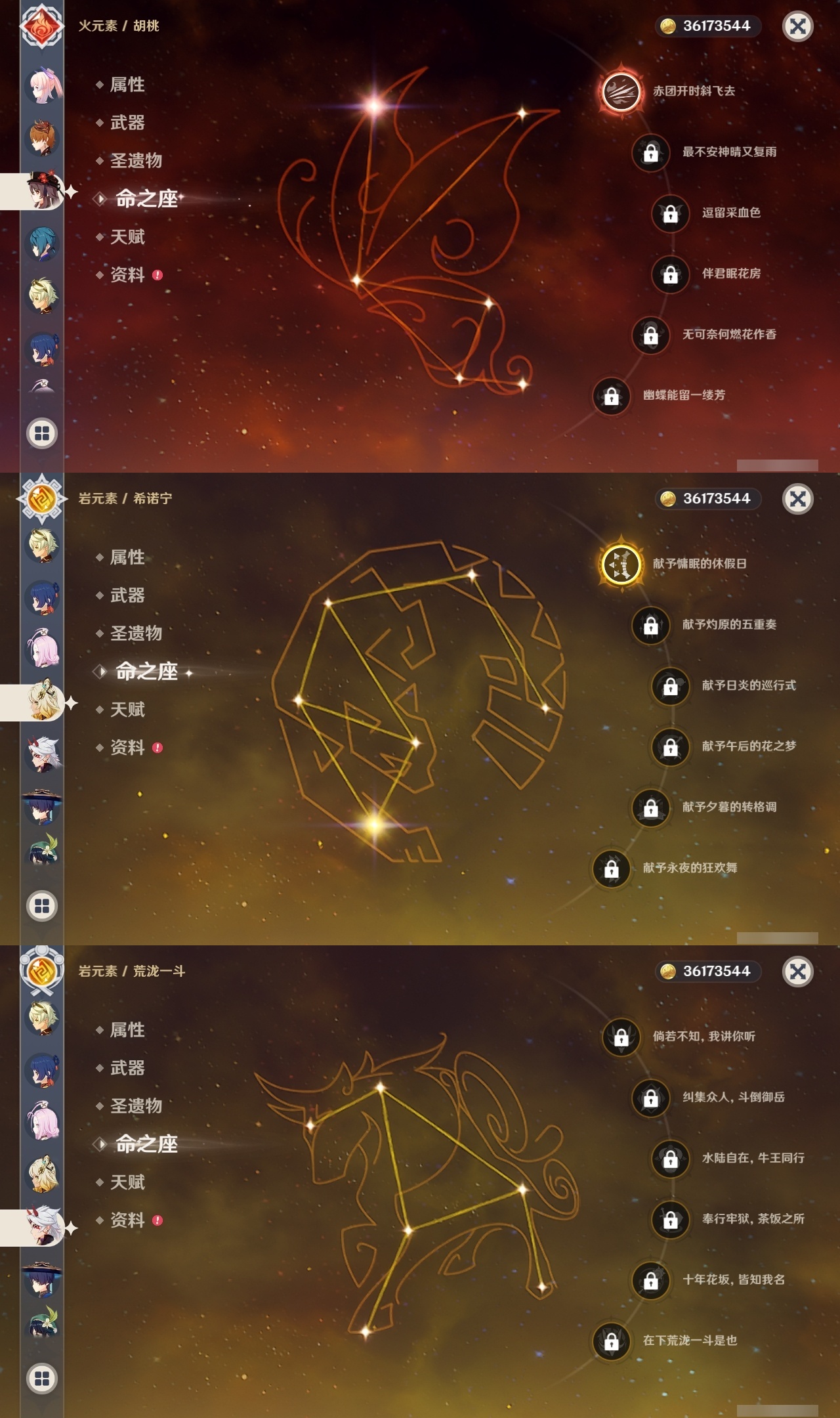Click glowing star node on Hu Tao constellation
This screenshot has height=1418, width=840.
click(x=374, y=104)
